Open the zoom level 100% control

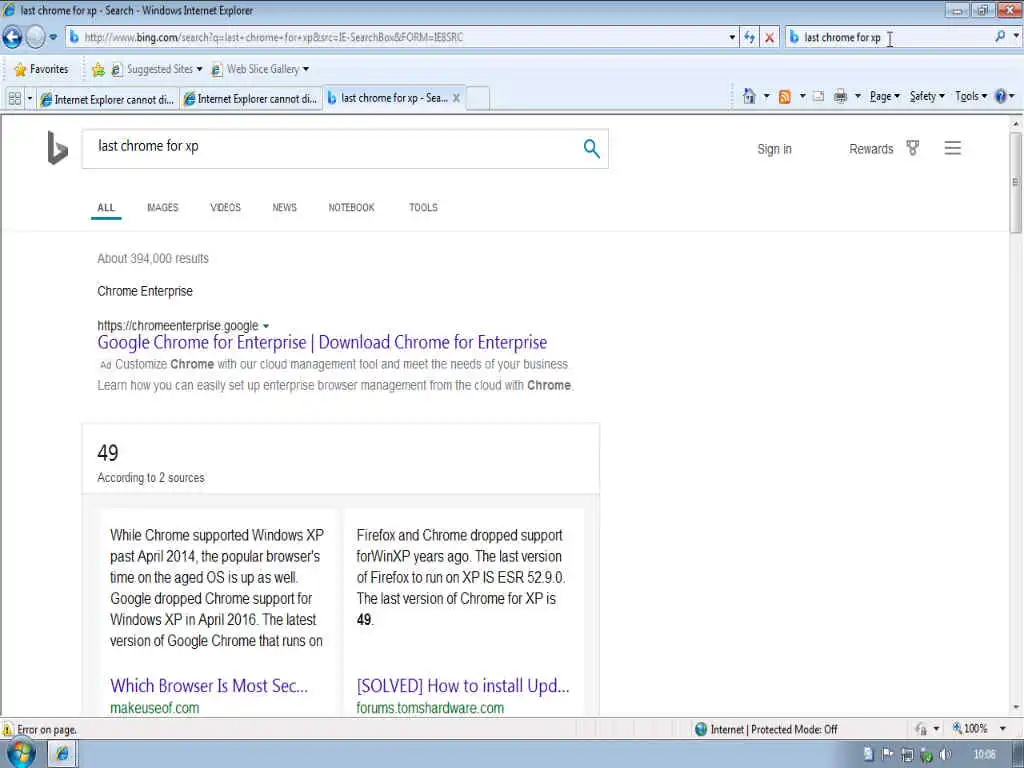979,729
